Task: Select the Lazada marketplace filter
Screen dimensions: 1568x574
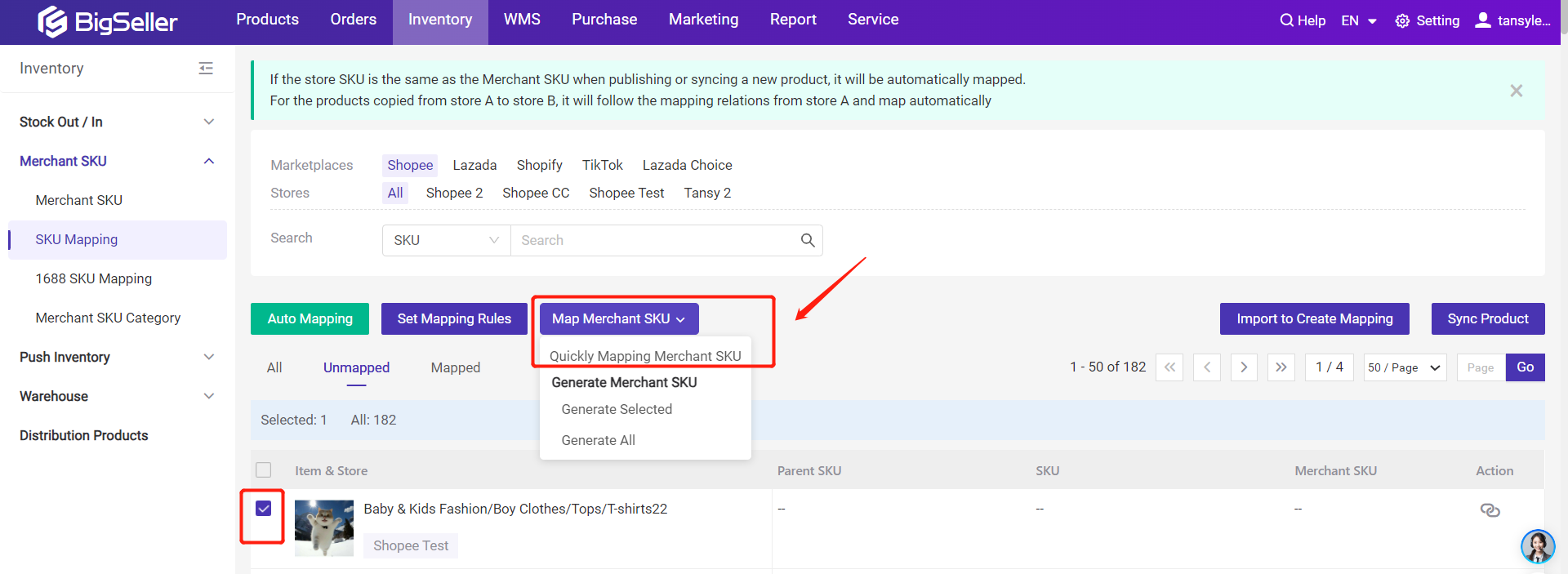Action: [474, 165]
